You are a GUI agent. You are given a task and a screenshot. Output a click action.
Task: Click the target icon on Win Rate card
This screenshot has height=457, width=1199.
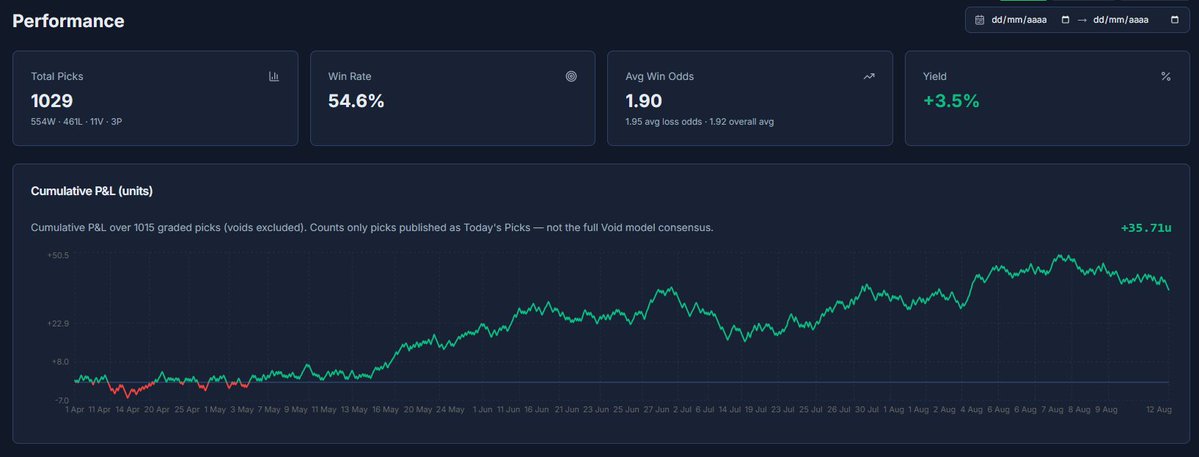coord(571,76)
